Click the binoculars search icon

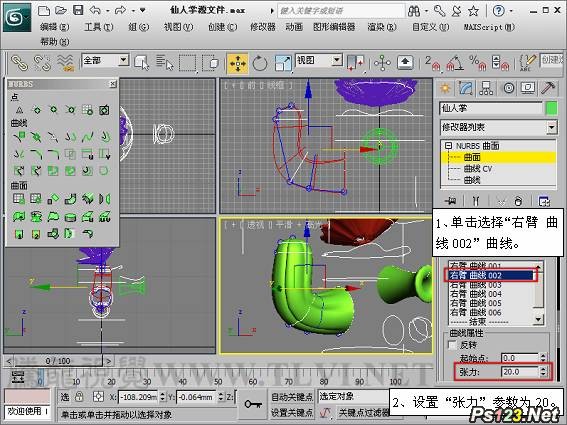click(414, 11)
